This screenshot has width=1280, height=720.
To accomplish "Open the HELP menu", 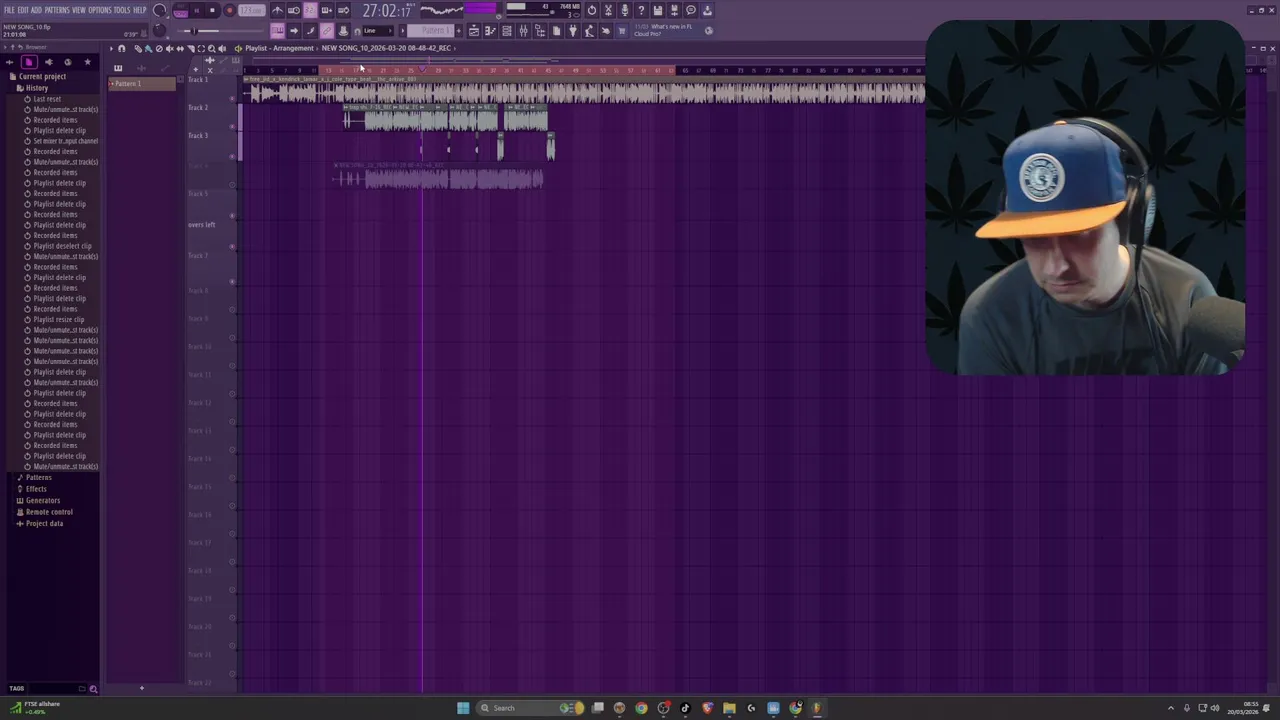I will point(140,10).
